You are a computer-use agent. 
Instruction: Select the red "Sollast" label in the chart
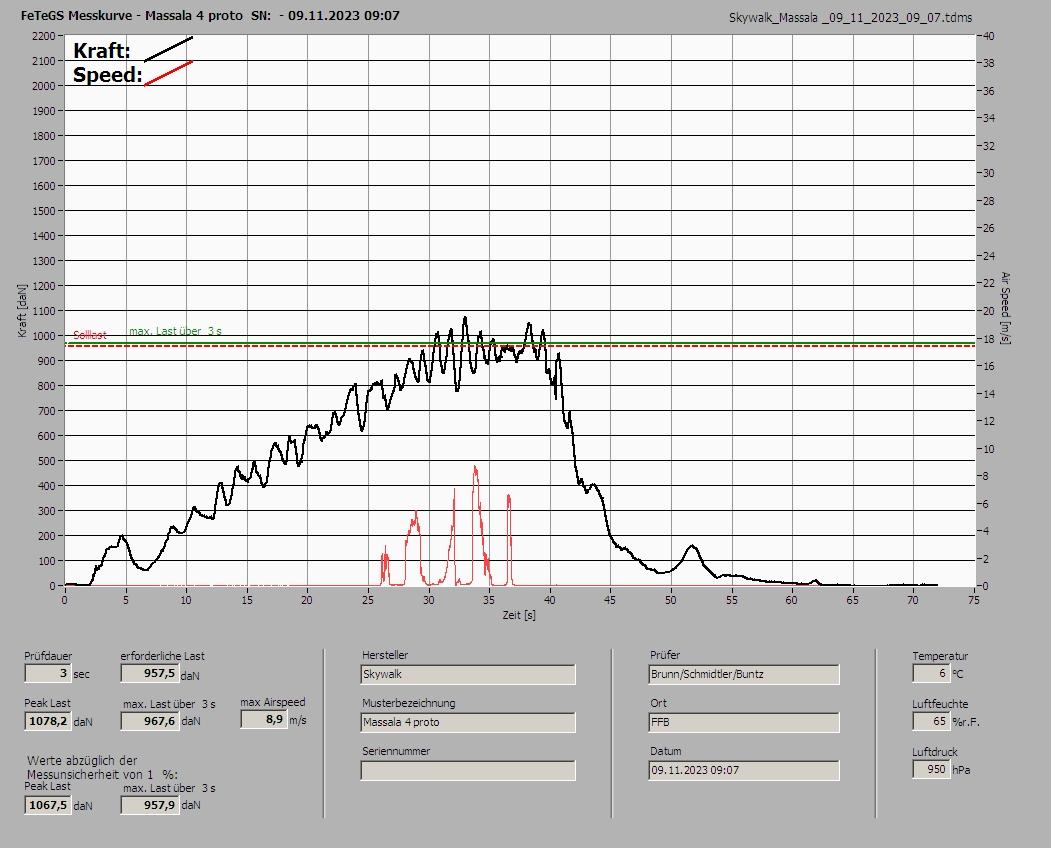coord(90,335)
